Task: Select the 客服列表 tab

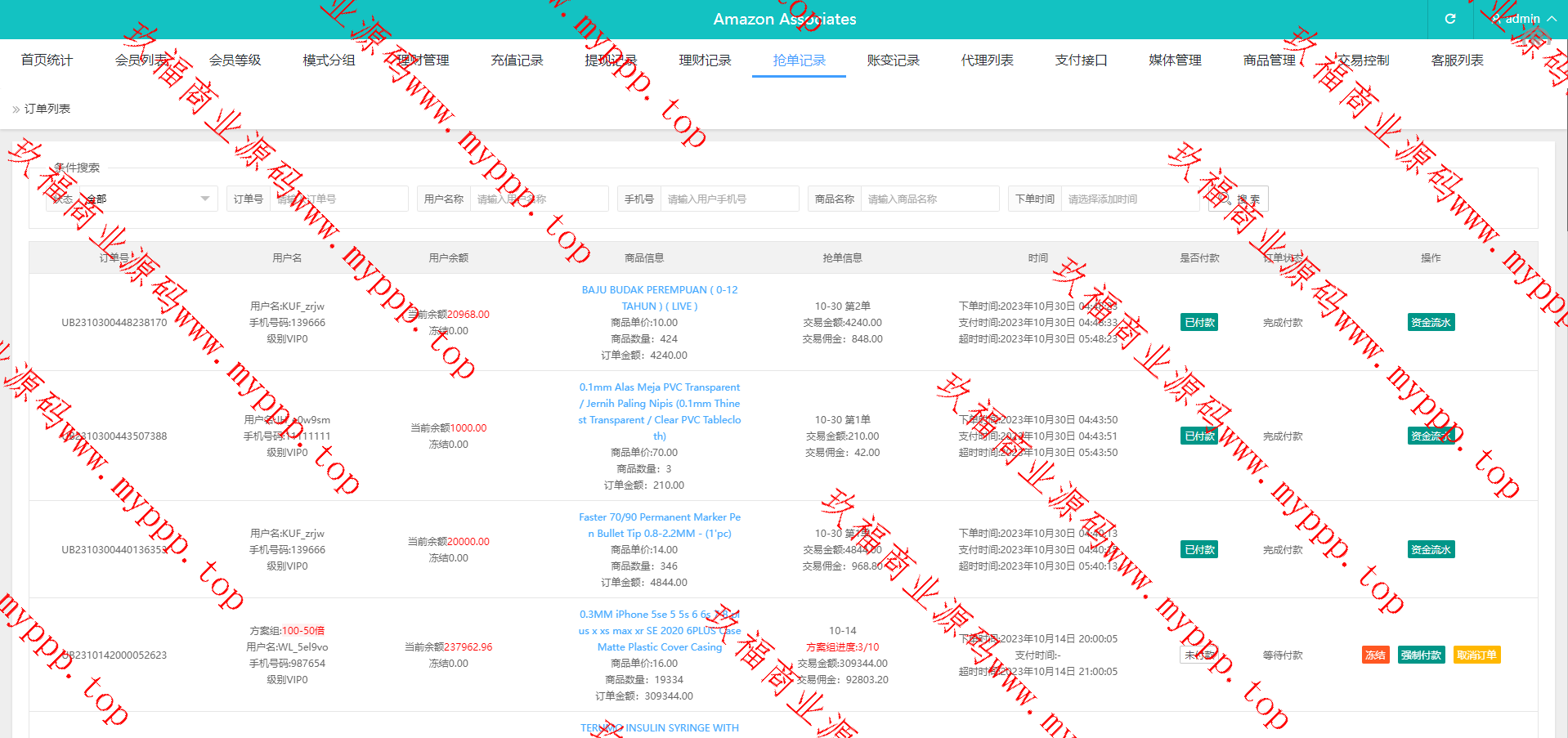Action: (x=1457, y=60)
